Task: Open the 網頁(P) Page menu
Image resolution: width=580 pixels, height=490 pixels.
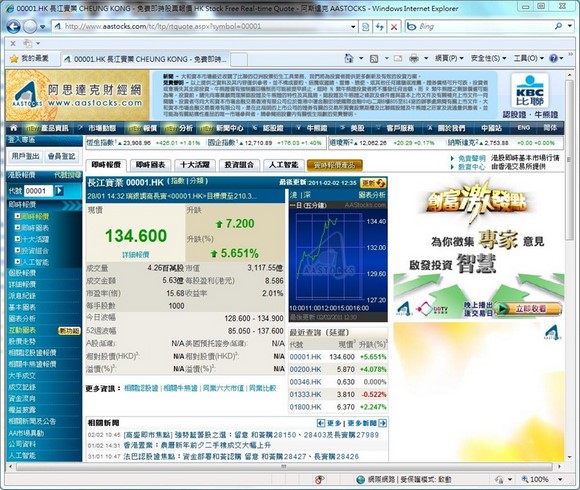Action: tap(449, 58)
